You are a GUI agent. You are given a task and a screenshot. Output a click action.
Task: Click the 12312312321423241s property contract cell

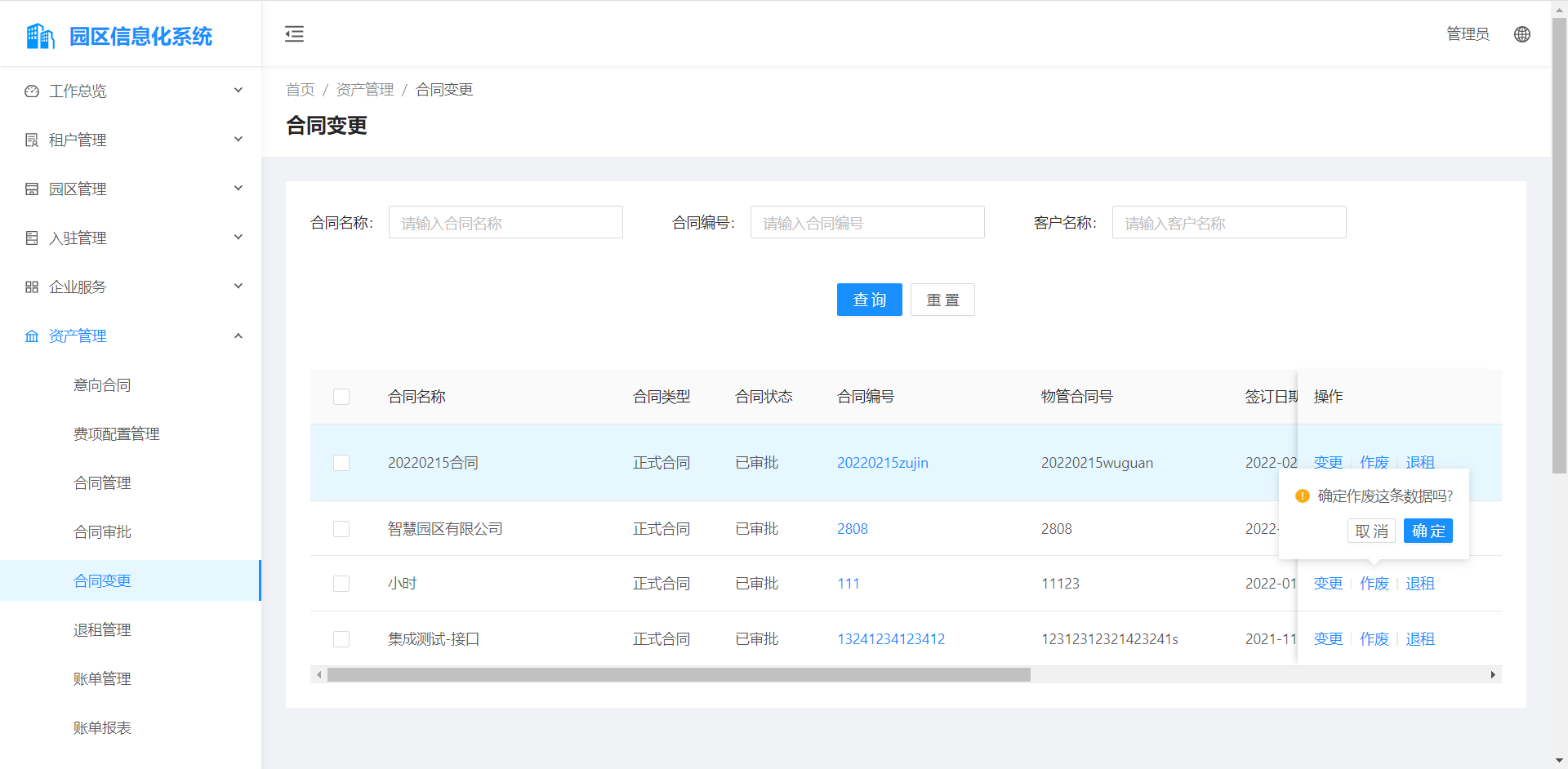pos(1110,639)
